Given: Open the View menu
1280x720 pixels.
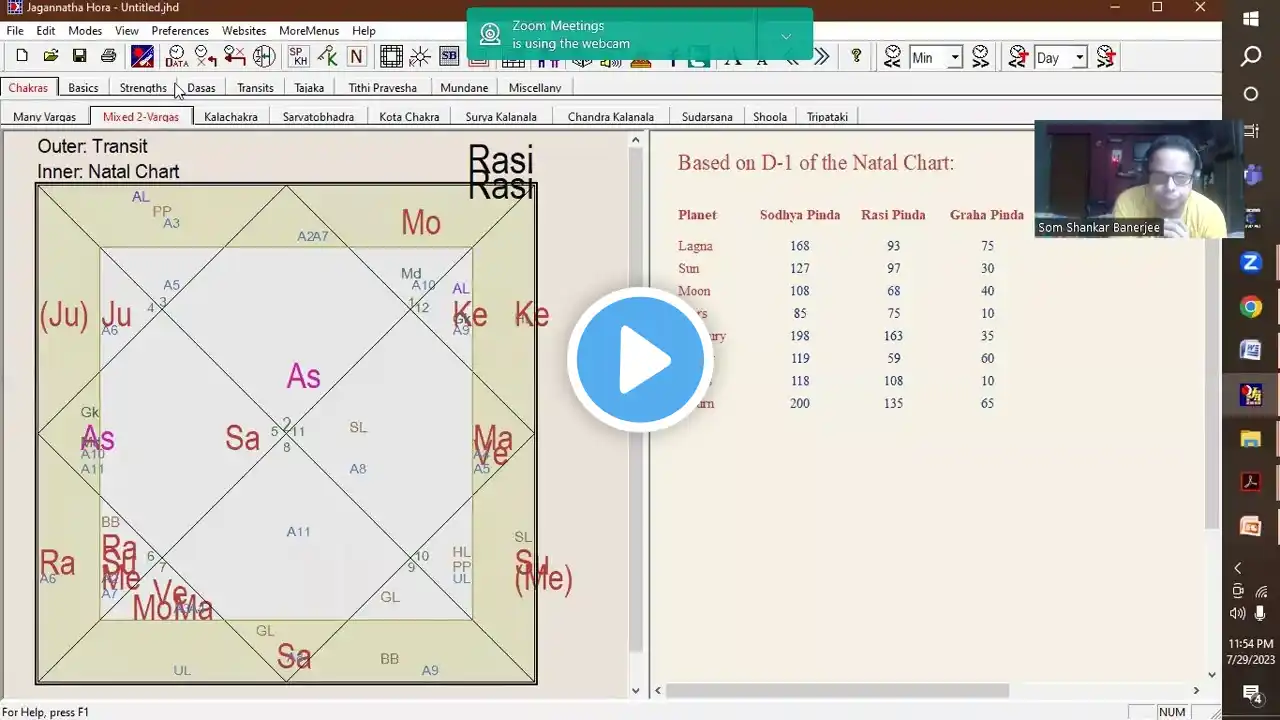Looking at the screenshot, I should [127, 31].
